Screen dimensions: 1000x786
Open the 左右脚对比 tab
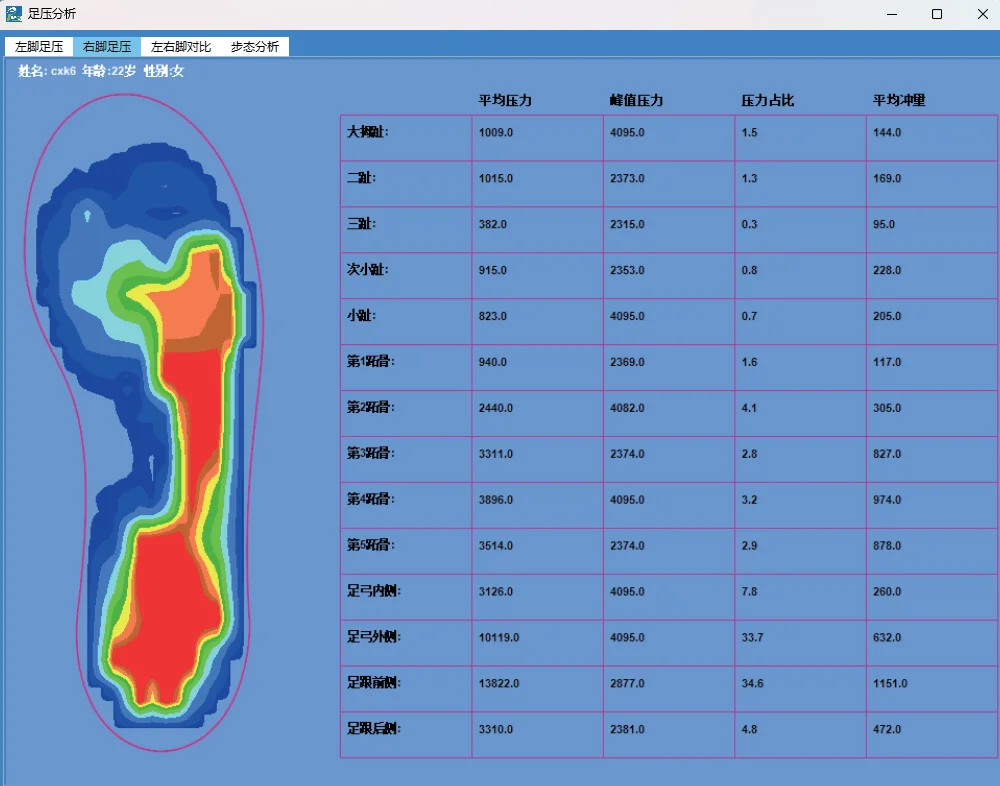(x=181, y=47)
